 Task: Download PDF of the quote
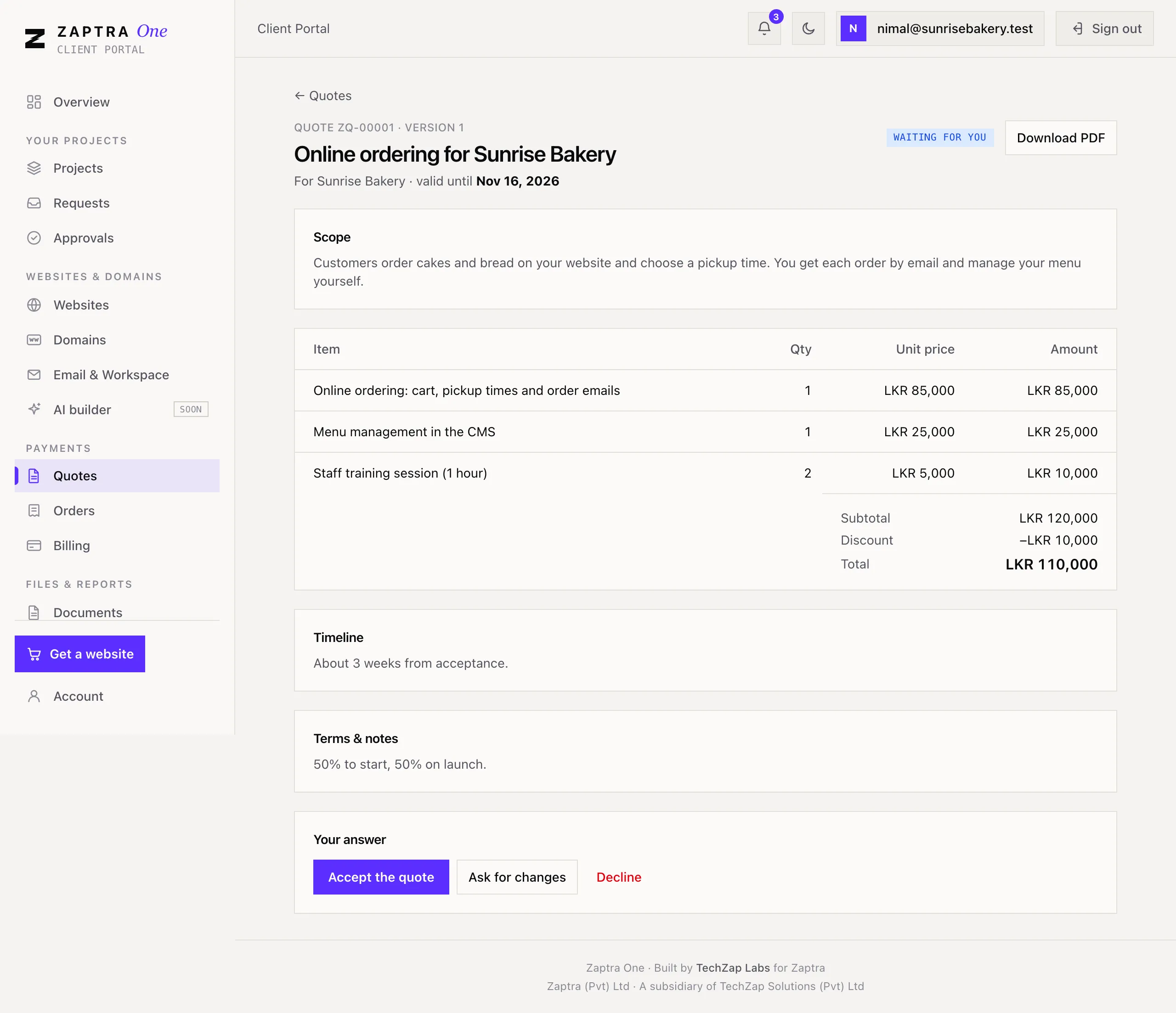1061,138
